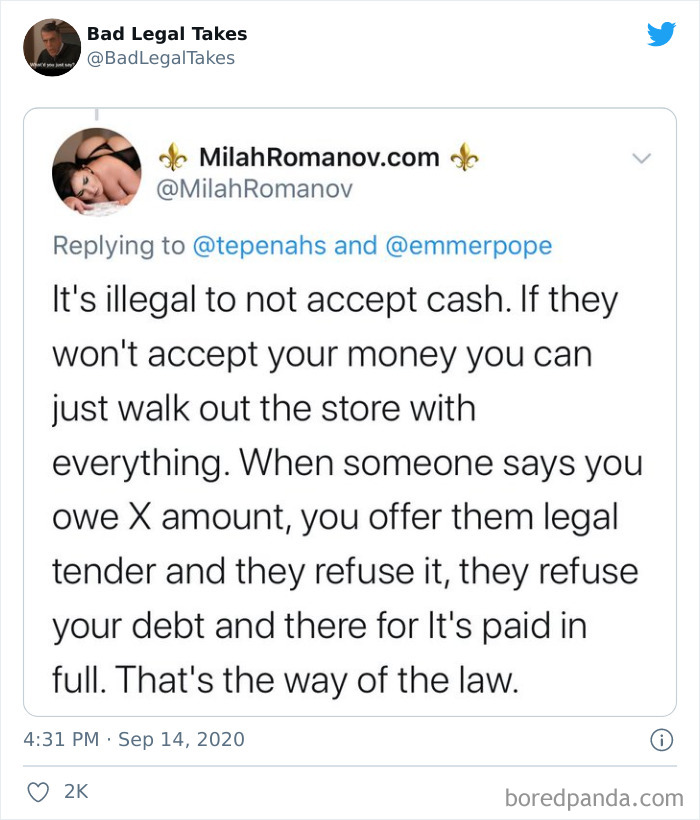Click the Bad Legal Takes profile avatar
Screen dimensions: 700x820
coord(50,45)
